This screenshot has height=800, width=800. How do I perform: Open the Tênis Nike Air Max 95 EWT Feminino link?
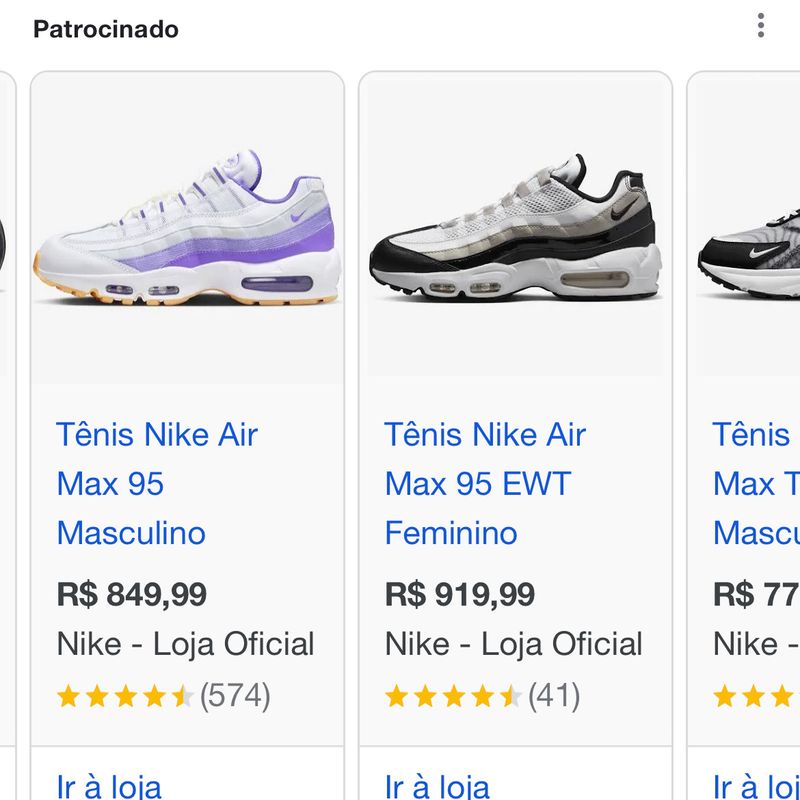click(485, 484)
